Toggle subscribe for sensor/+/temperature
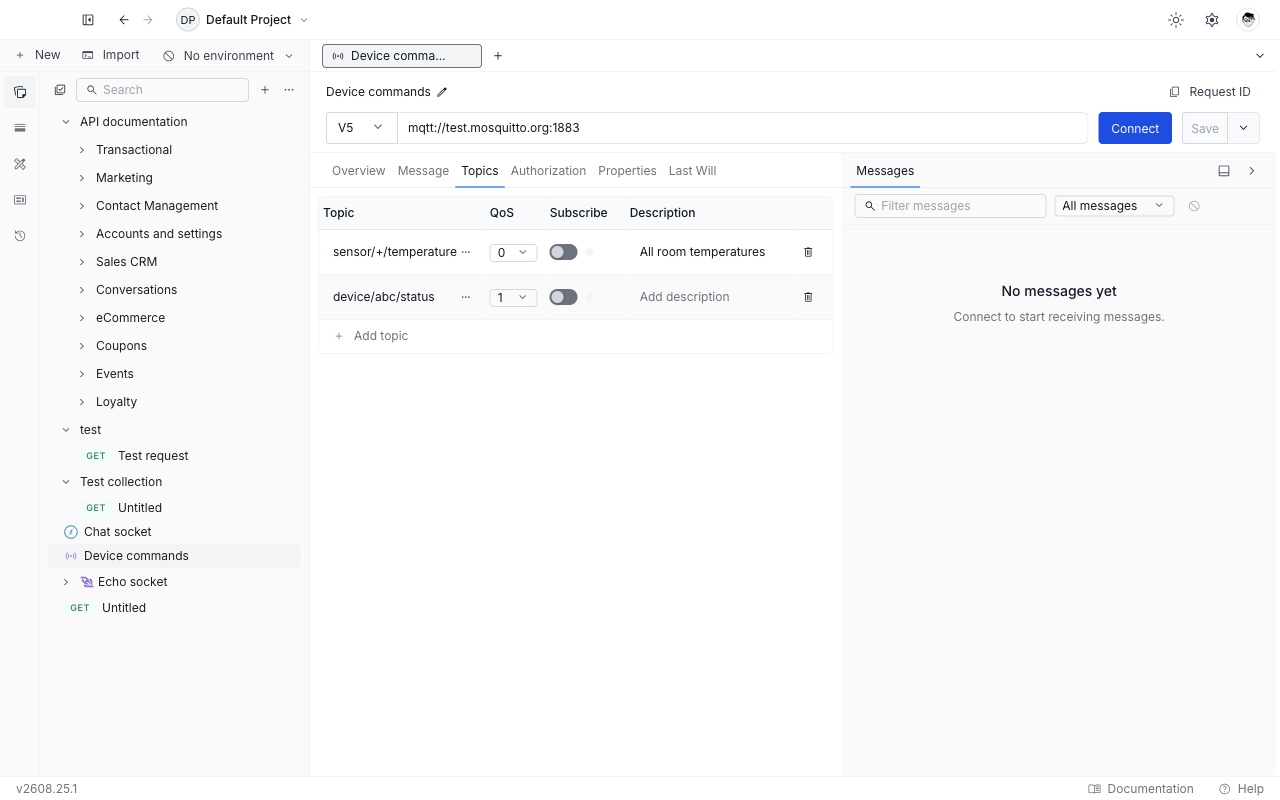 (x=564, y=252)
